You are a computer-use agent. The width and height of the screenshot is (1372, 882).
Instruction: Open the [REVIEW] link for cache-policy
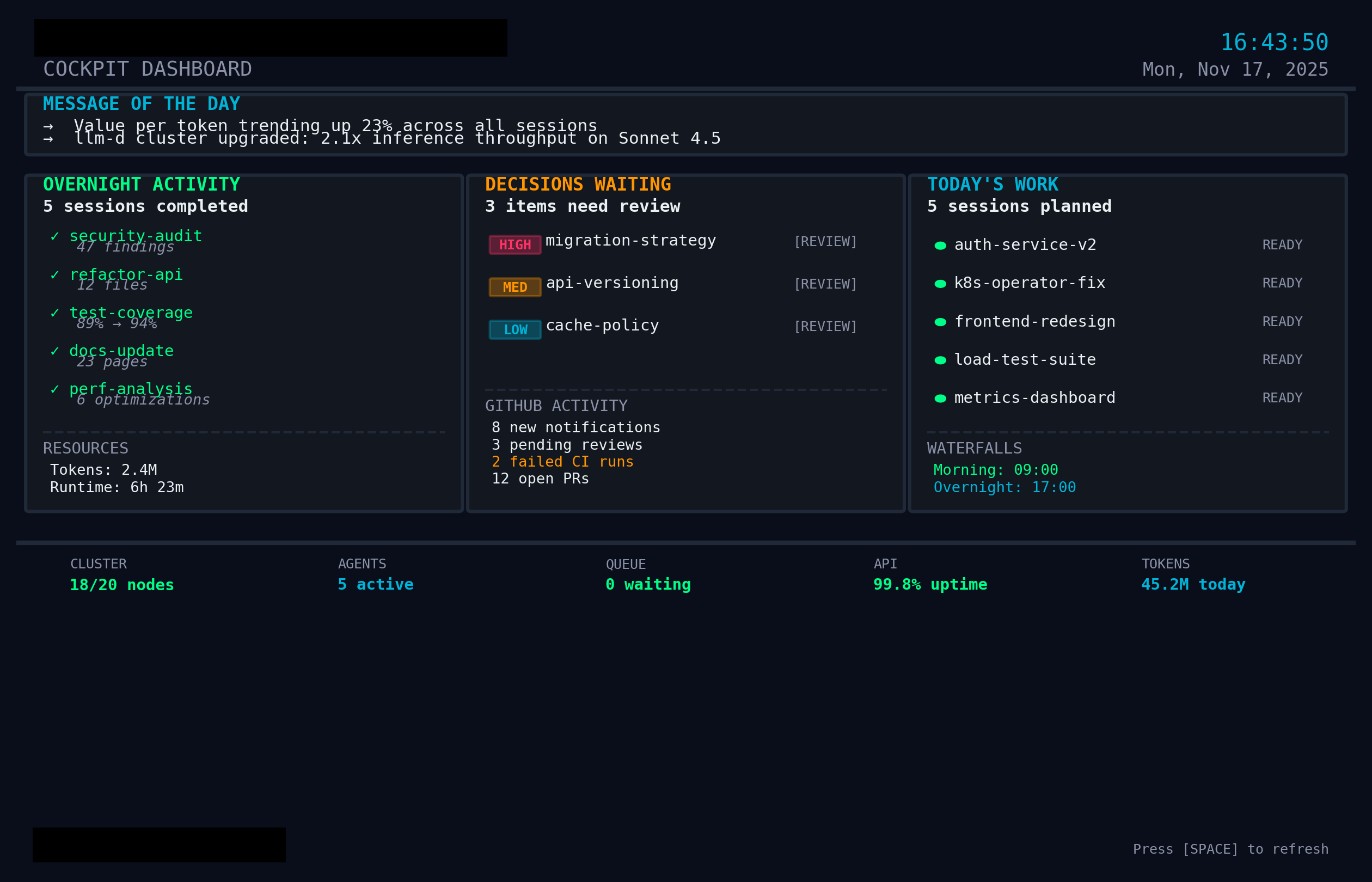pyautogui.click(x=825, y=327)
